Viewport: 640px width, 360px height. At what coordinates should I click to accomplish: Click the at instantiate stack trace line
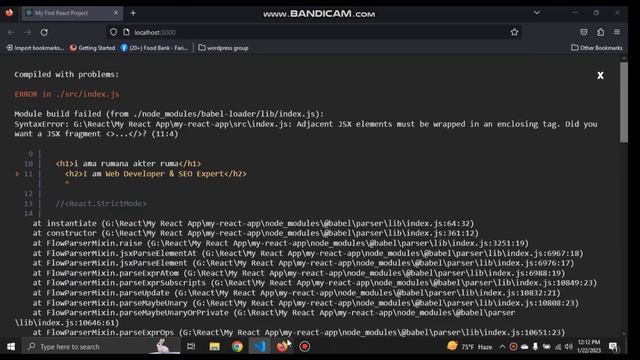[253, 223]
